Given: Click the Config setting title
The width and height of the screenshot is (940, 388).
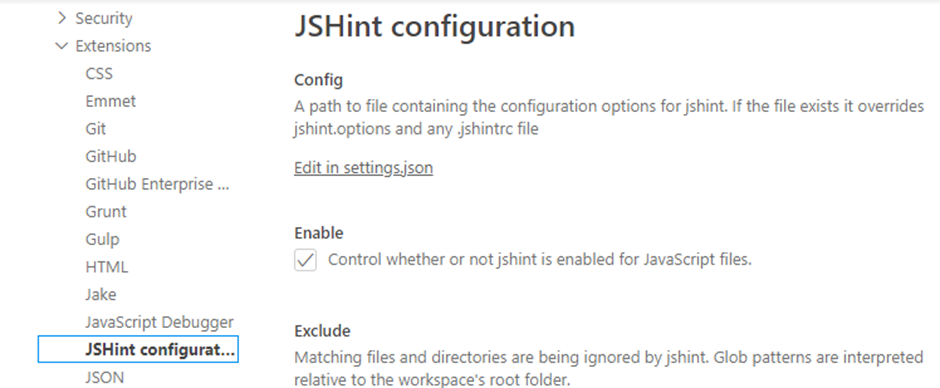Looking at the screenshot, I should 318,80.
